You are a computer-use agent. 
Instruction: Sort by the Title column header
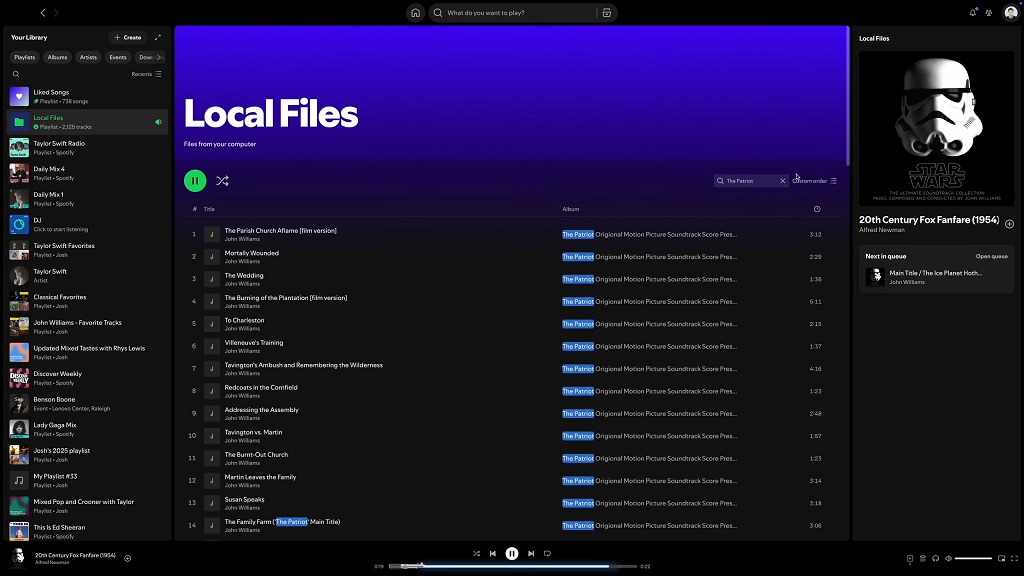[x=209, y=209]
